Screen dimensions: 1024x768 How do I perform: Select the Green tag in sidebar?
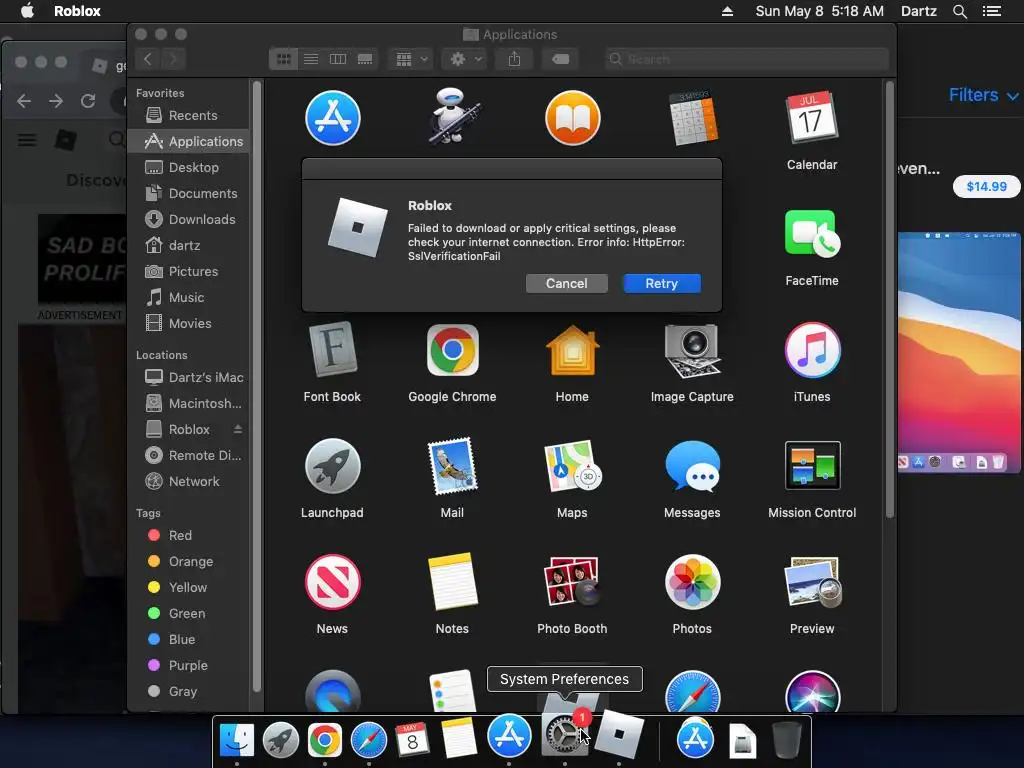188,614
